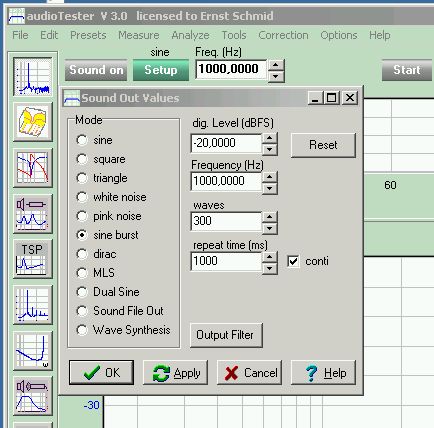Select the sine burst radio button

[x=82, y=235]
